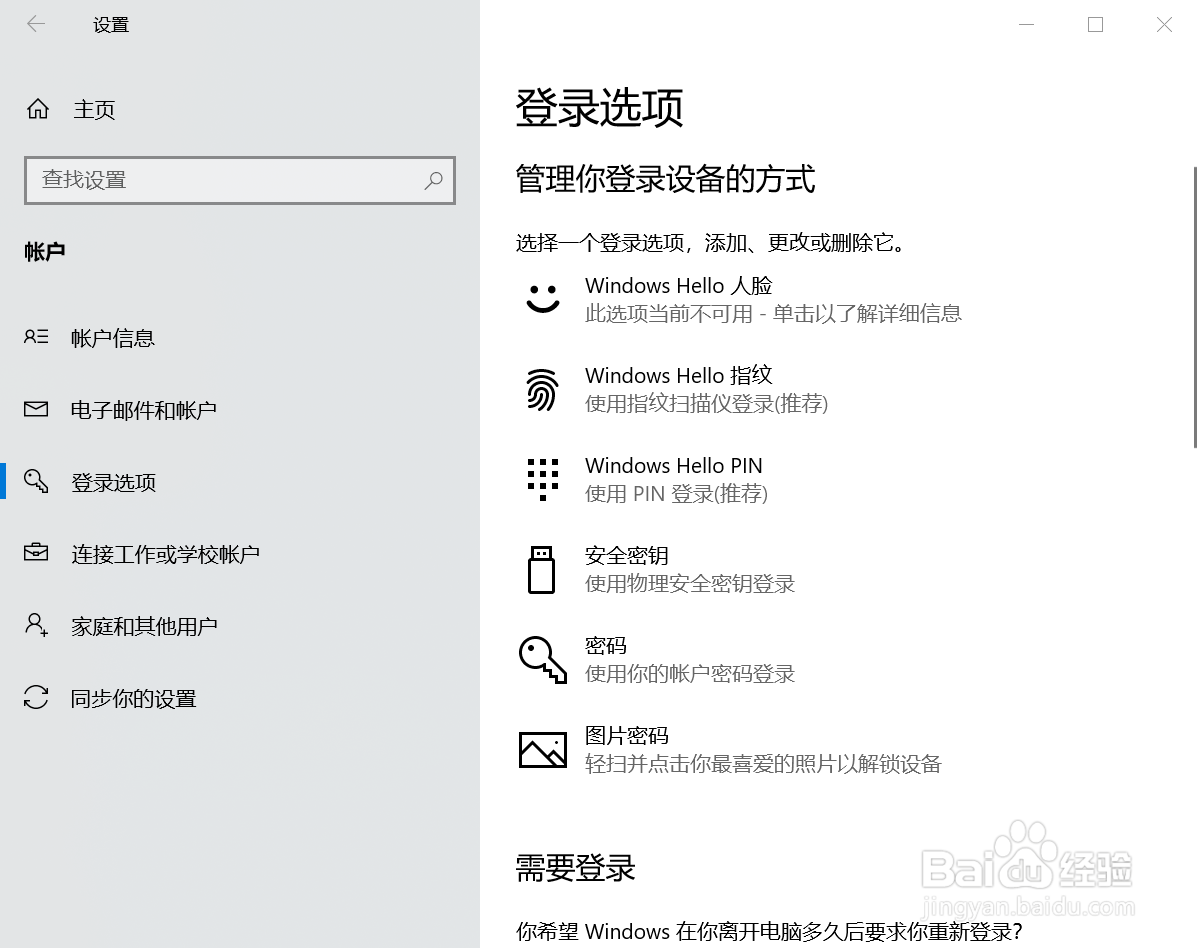The width and height of the screenshot is (1200, 948).
Task: Maximize the Settings window
Action: coord(1095,25)
